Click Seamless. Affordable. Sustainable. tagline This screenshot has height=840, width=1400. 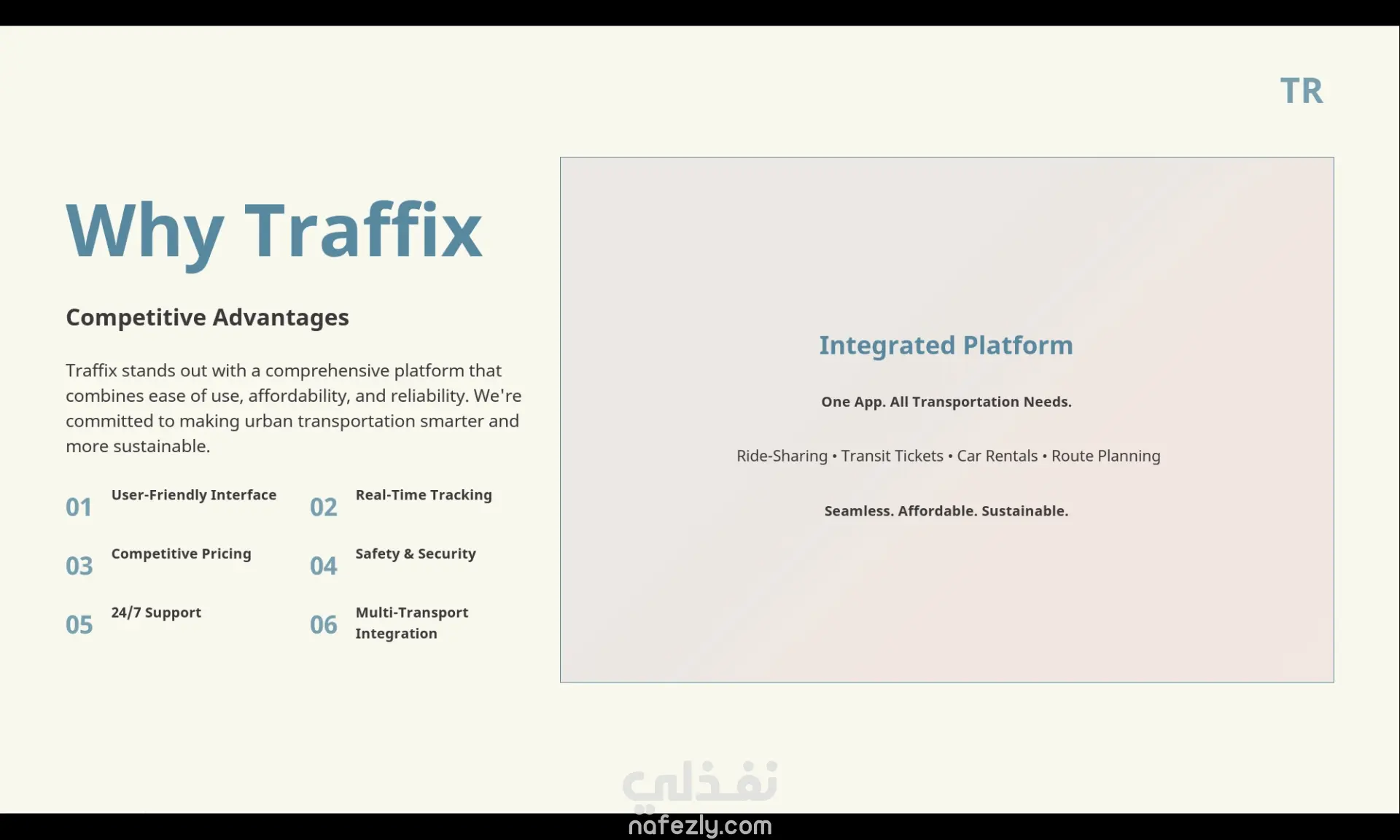click(x=946, y=511)
